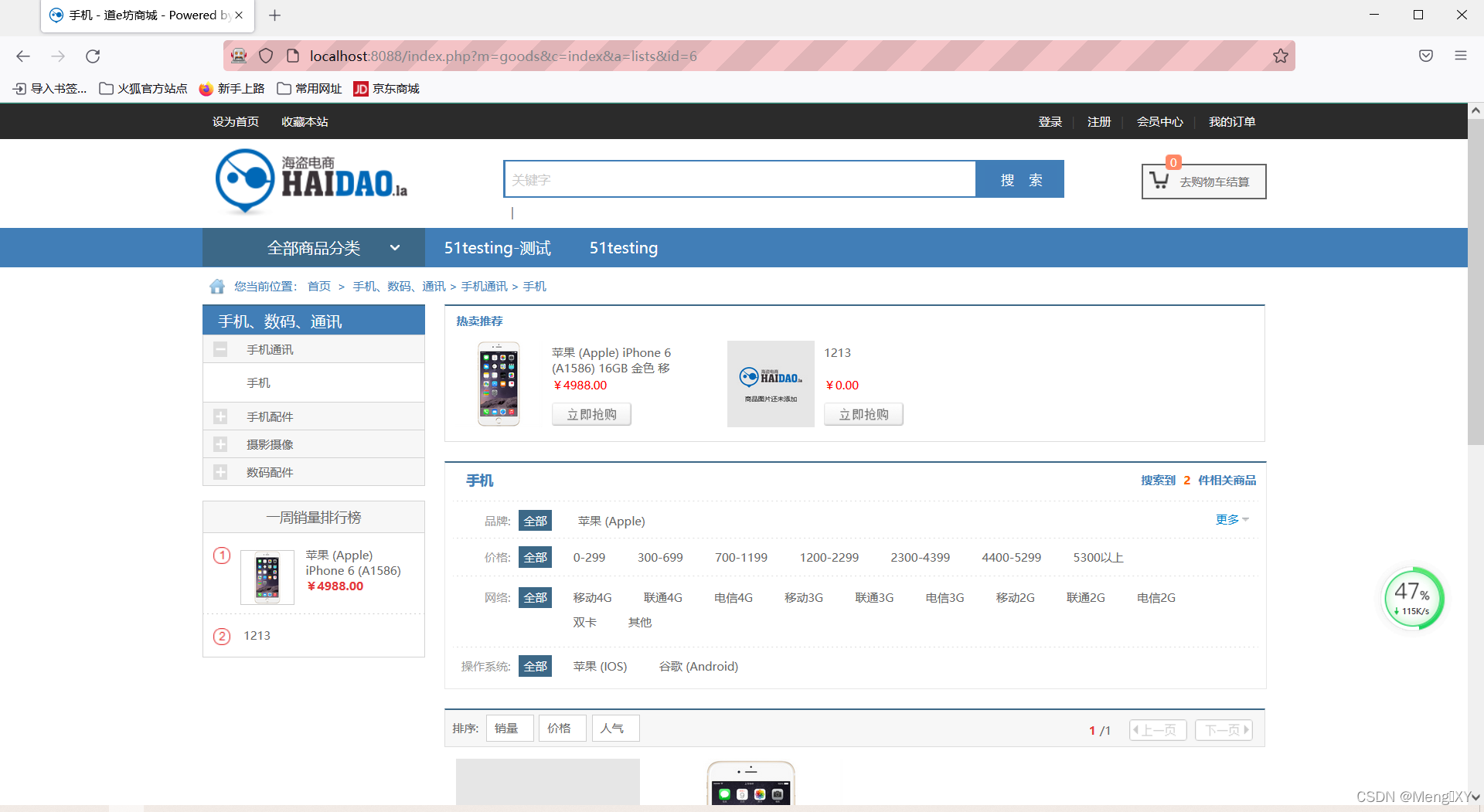Click the 47% download progress circle

(1413, 596)
